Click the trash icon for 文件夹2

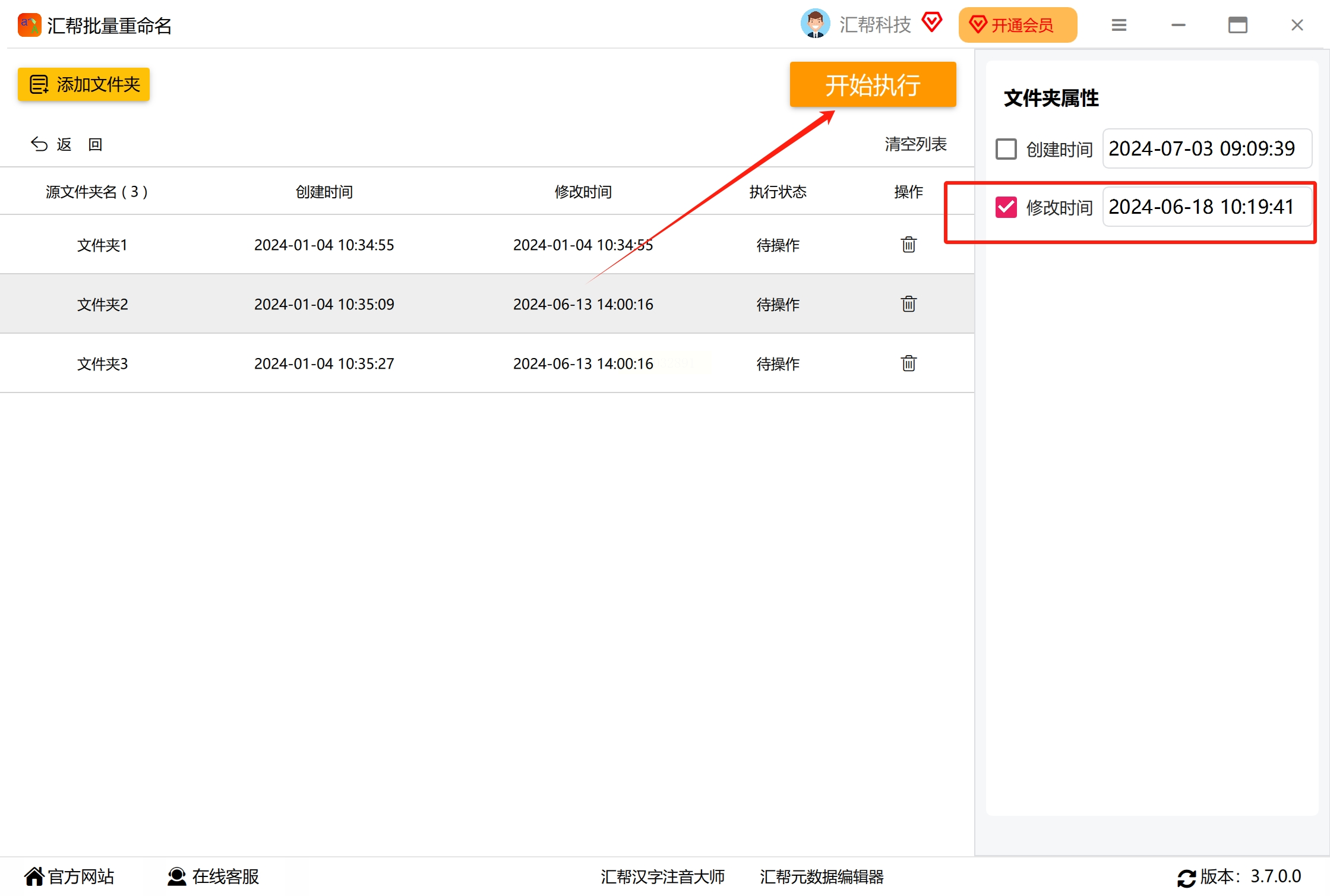tap(908, 304)
